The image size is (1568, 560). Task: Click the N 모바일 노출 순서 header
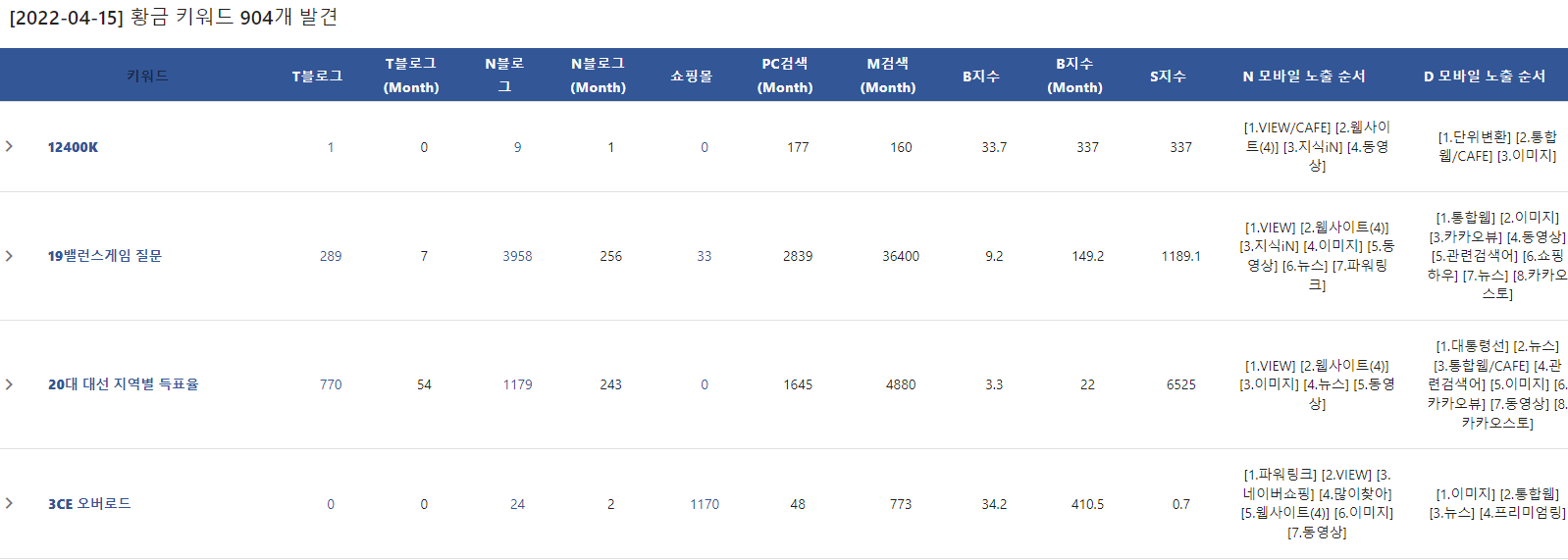[x=1304, y=76]
